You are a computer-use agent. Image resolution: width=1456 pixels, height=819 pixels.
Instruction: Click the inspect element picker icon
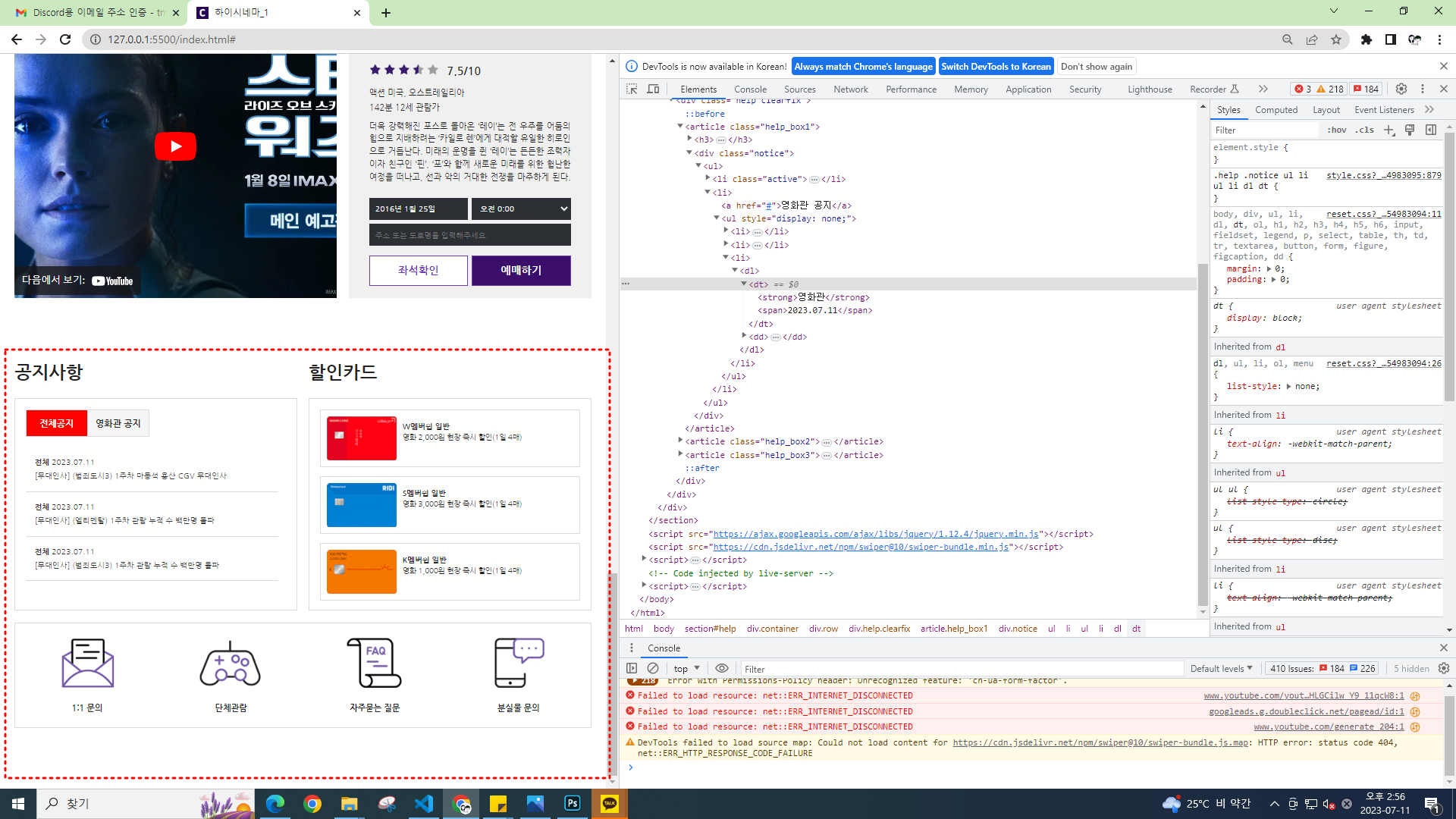tap(632, 89)
